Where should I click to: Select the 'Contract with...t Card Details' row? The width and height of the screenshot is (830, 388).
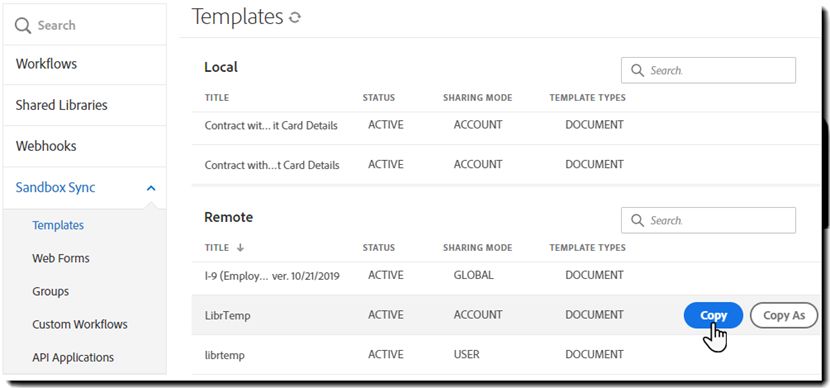pos(506,165)
